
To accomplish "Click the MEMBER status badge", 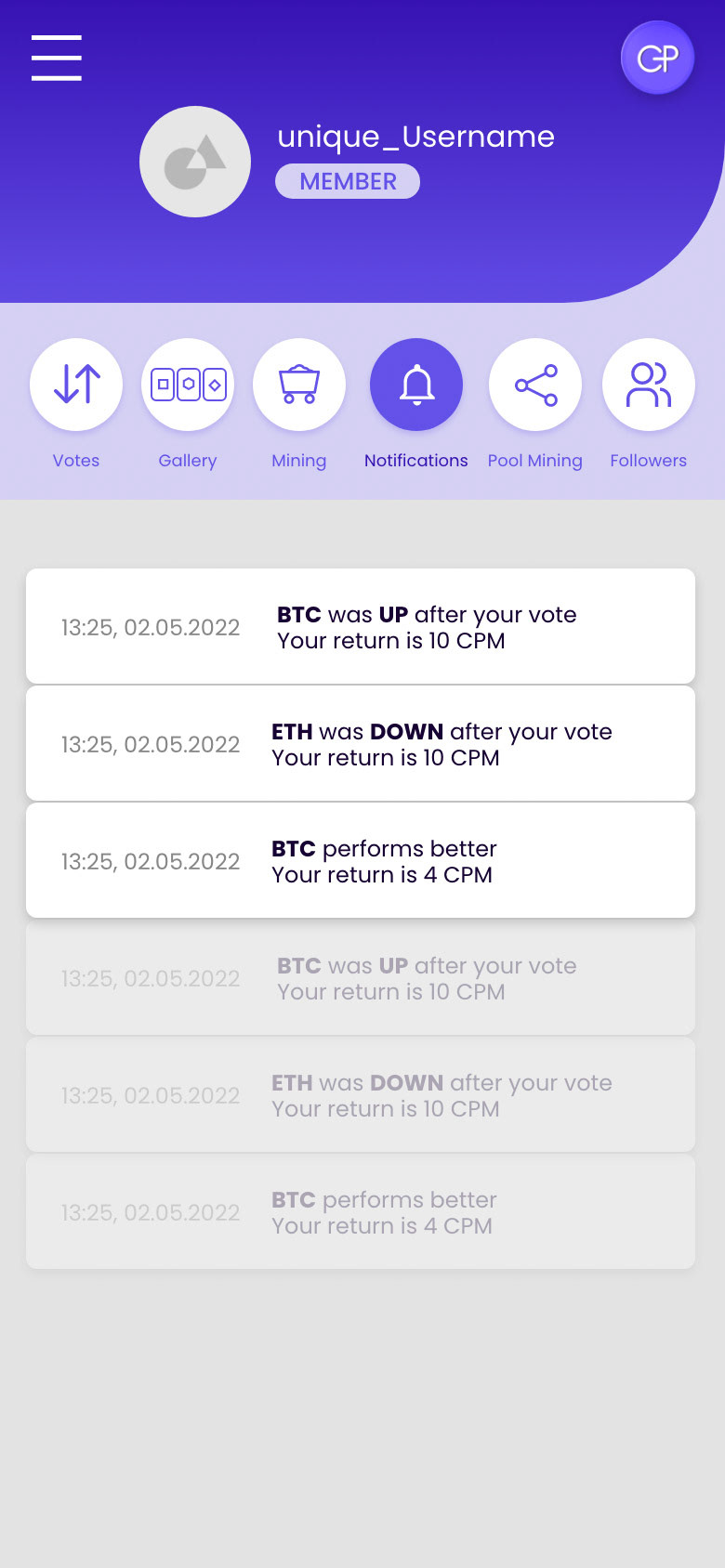I will tap(348, 181).
